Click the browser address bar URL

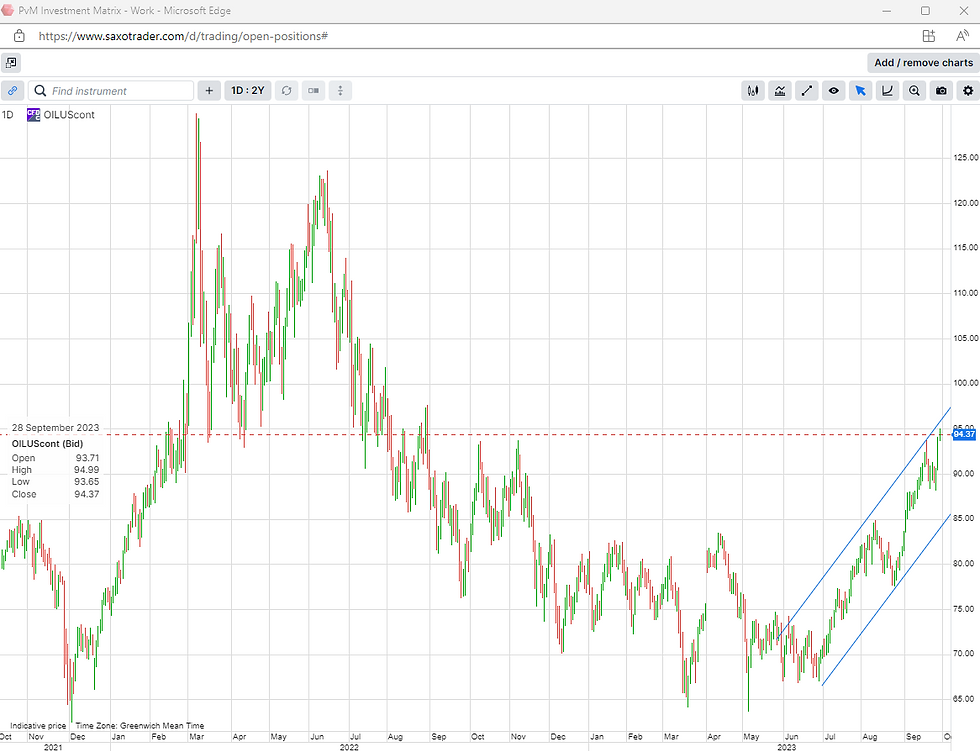coord(183,36)
